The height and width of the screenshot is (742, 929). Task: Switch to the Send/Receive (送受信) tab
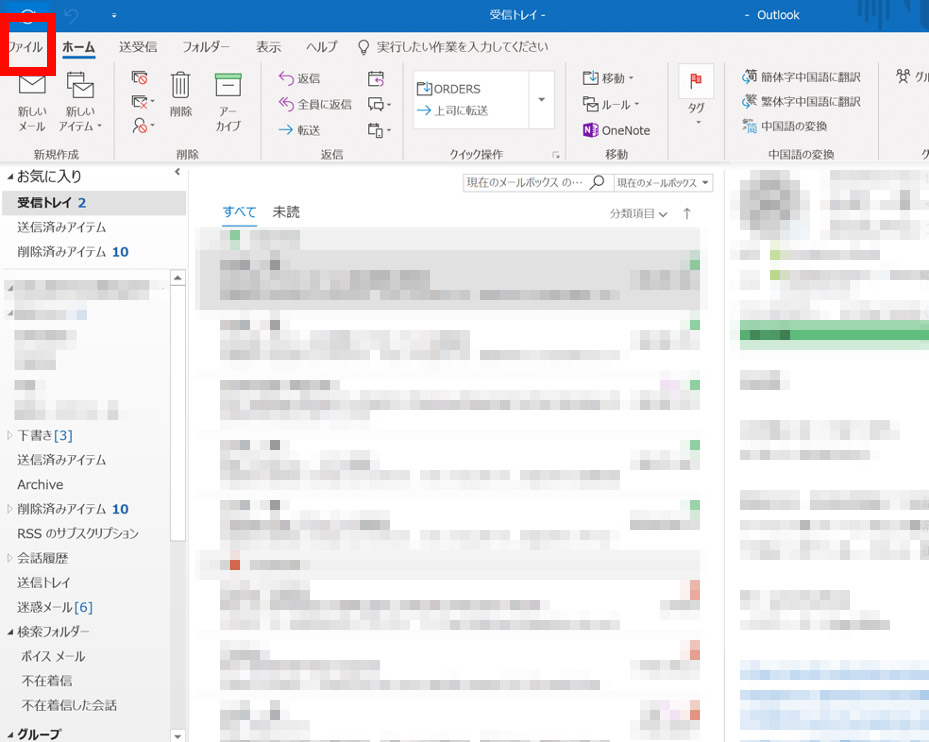(137, 47)
